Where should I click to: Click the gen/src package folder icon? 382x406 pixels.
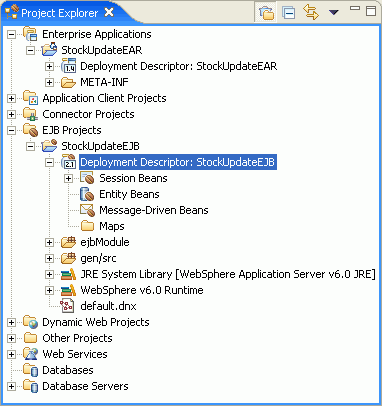[69, 258]
